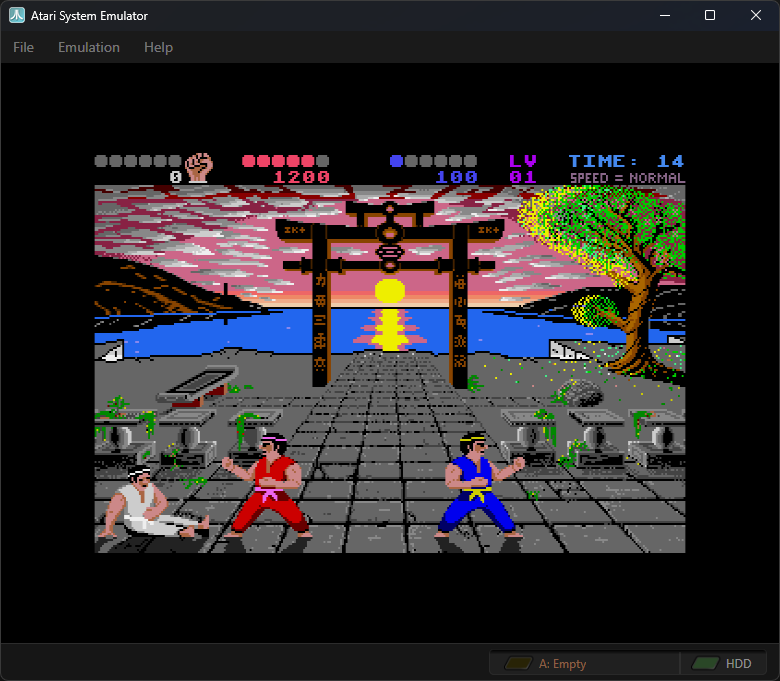Click the LV 01 level indicator
Viewport: 780px width, 681px height.
click(523, 169)
